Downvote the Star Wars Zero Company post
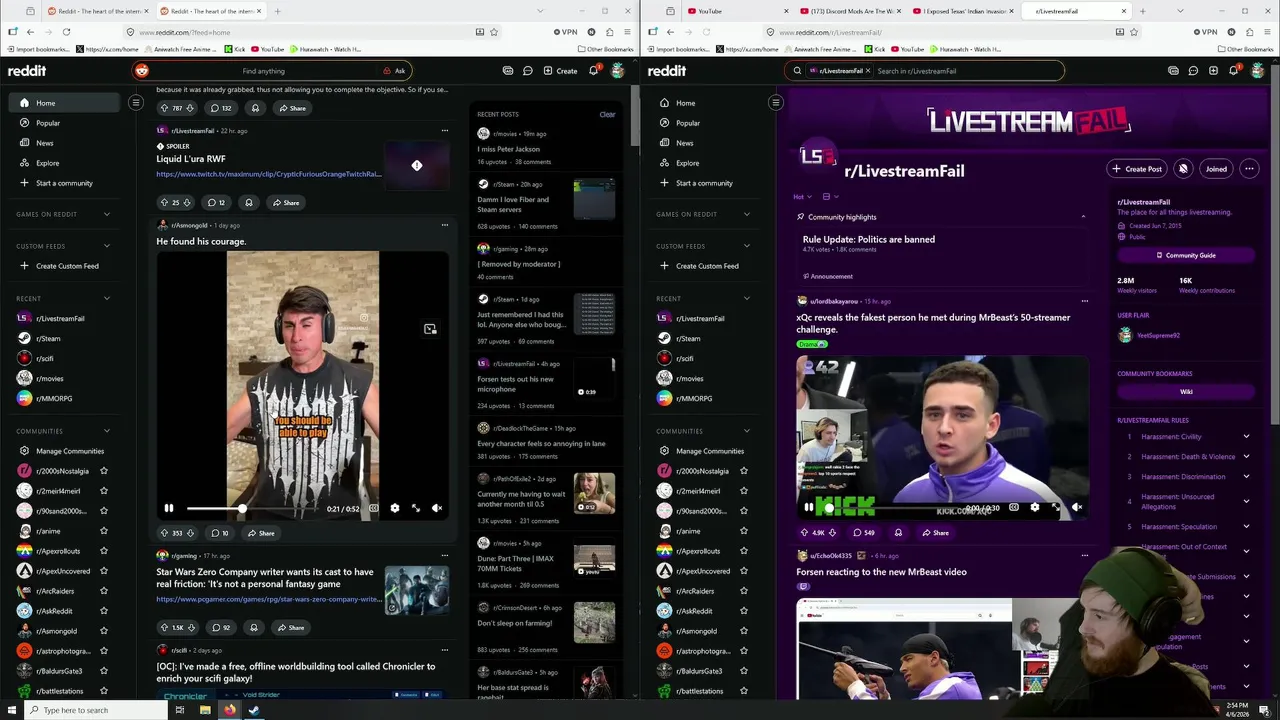 point(192,628)
